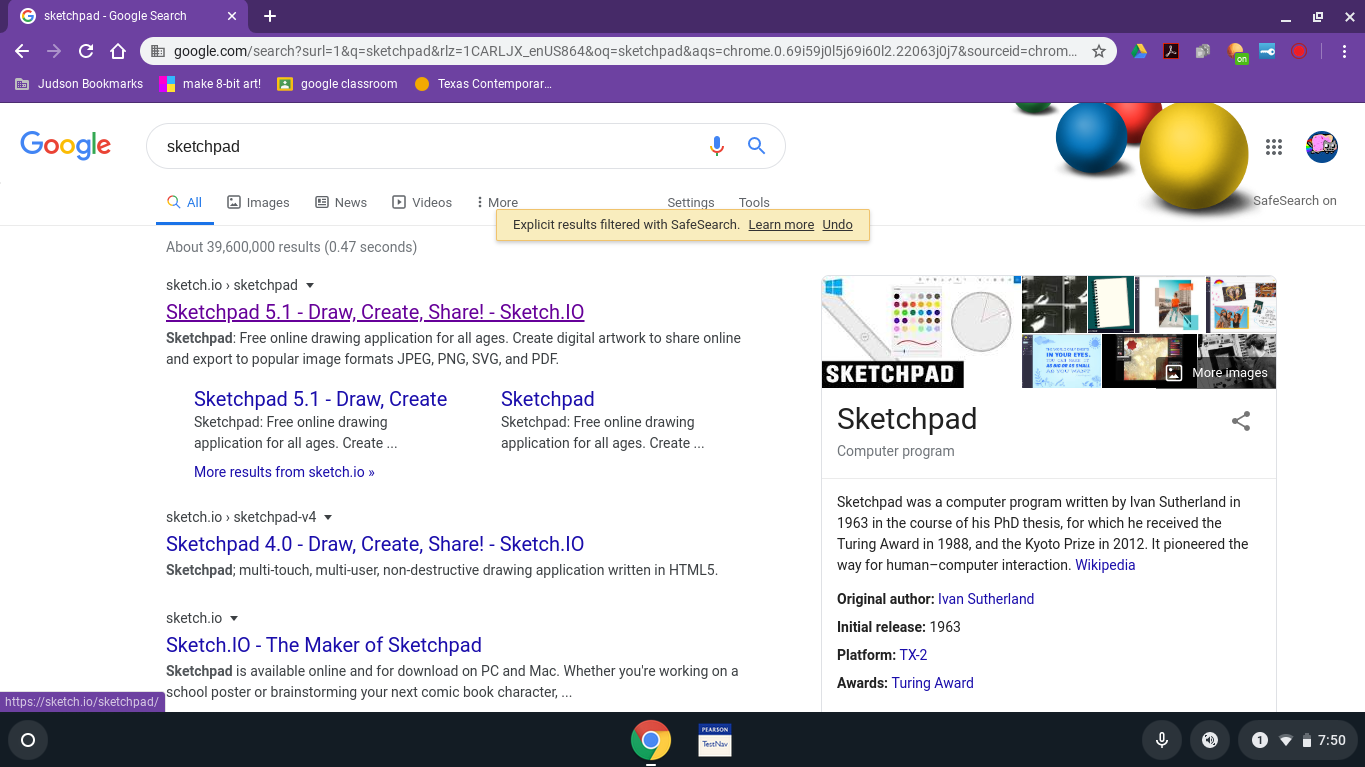1365x767 pixels.
Task: Open the Google apps grid
Action: (x=1273, y=147)
